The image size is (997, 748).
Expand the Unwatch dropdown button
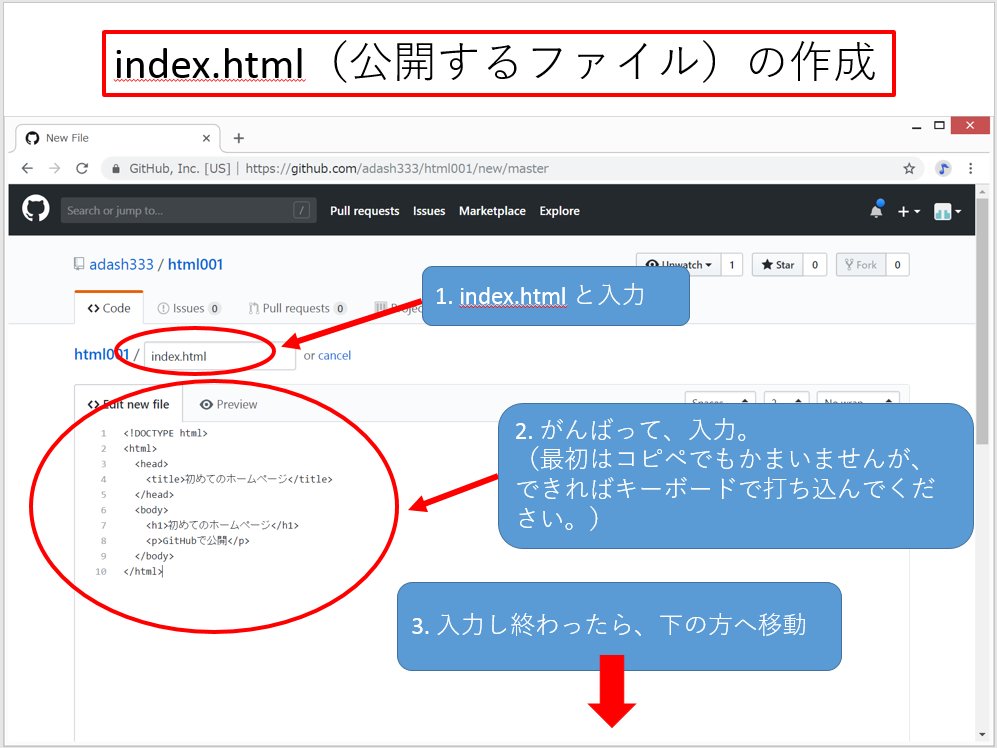pyautogui.click(x=680, y=264)
